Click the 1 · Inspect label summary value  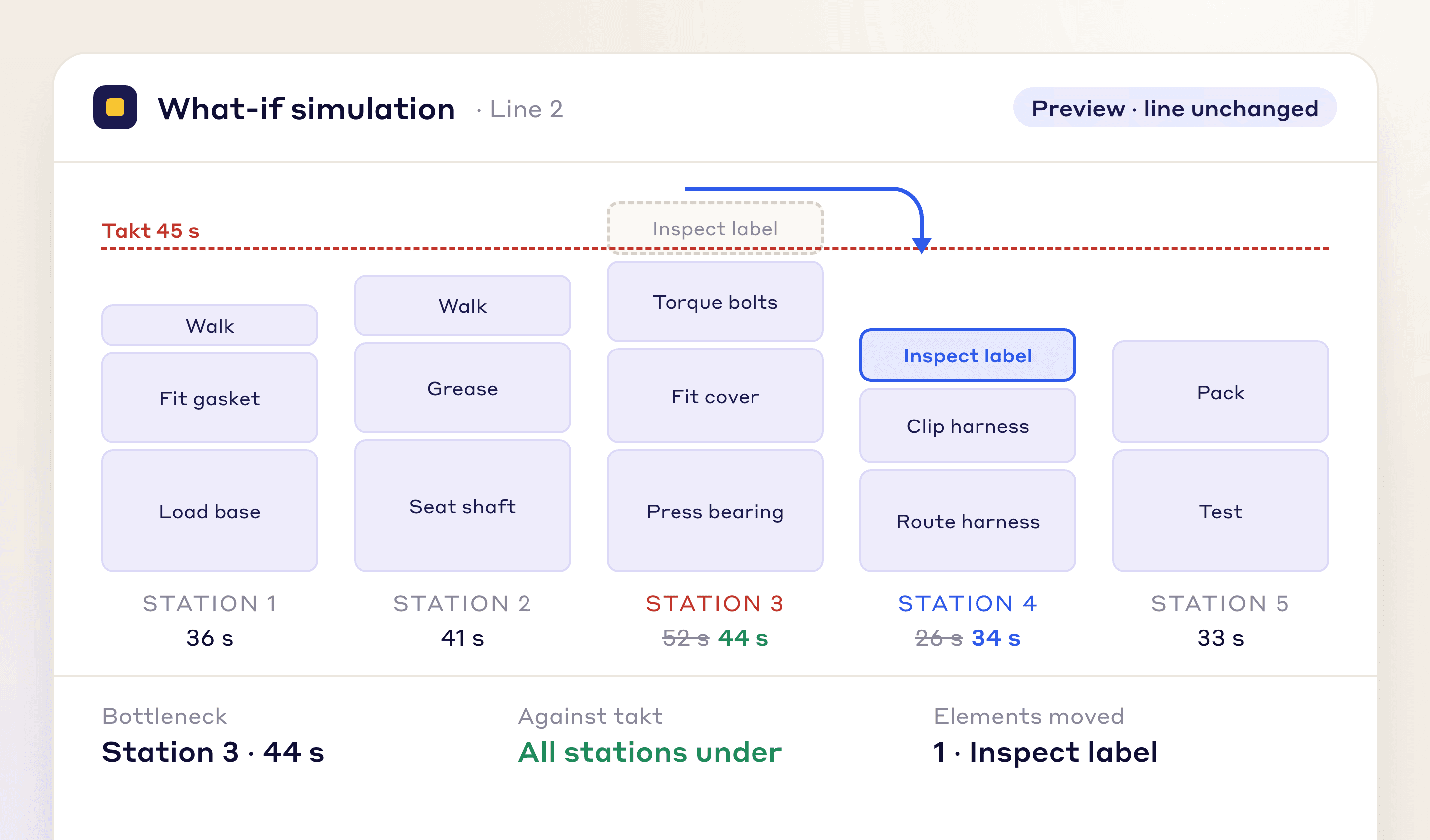(x=1046, y=752)
